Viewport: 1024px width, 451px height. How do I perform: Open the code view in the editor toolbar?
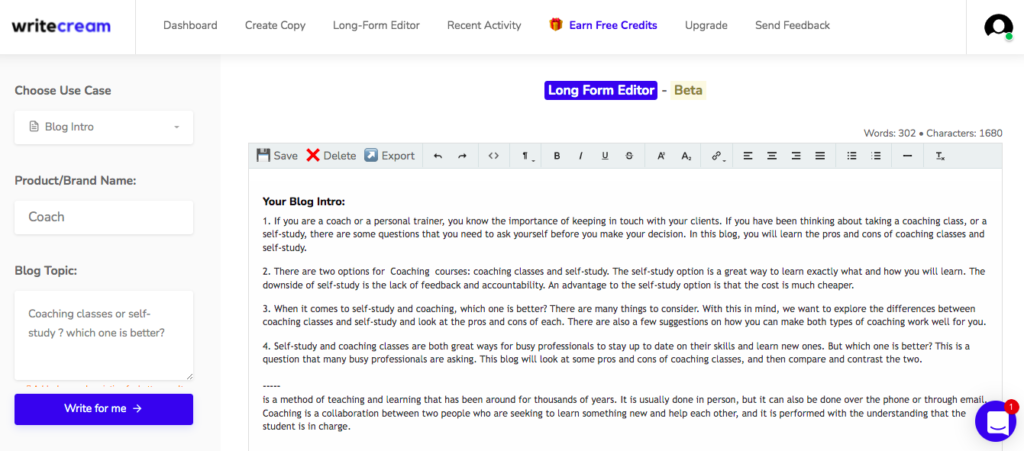click(494, 156)
